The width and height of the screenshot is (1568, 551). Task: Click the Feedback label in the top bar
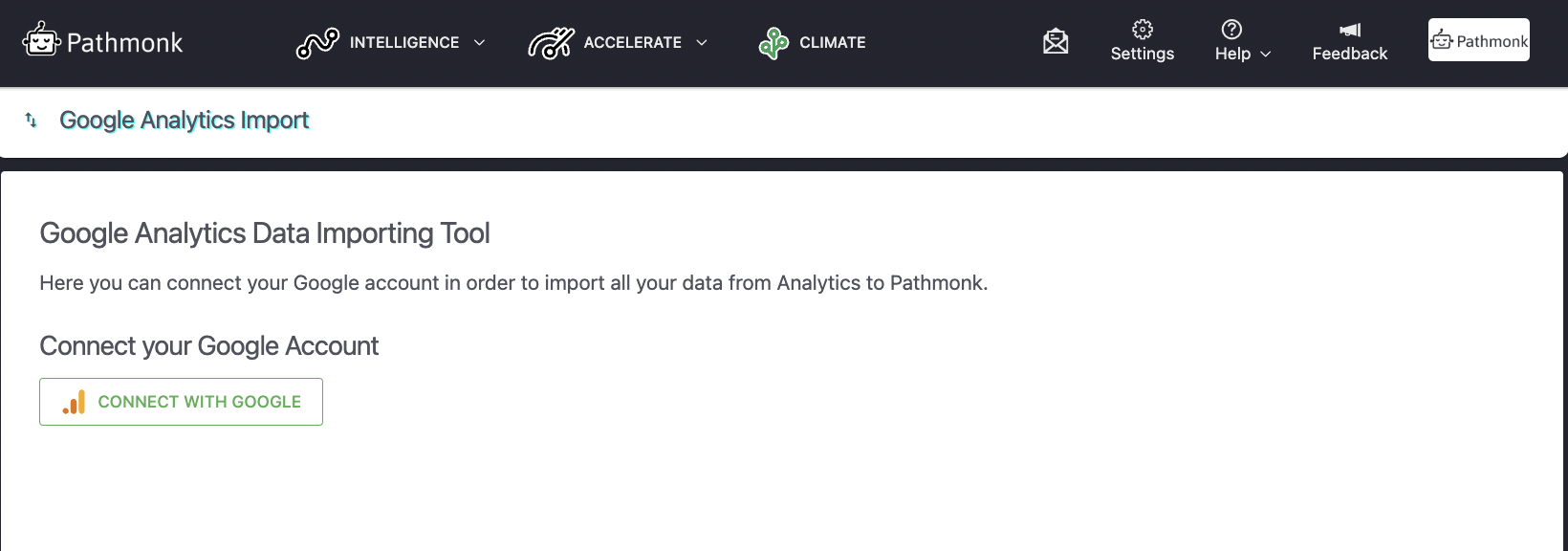[x=1350, y=55]
